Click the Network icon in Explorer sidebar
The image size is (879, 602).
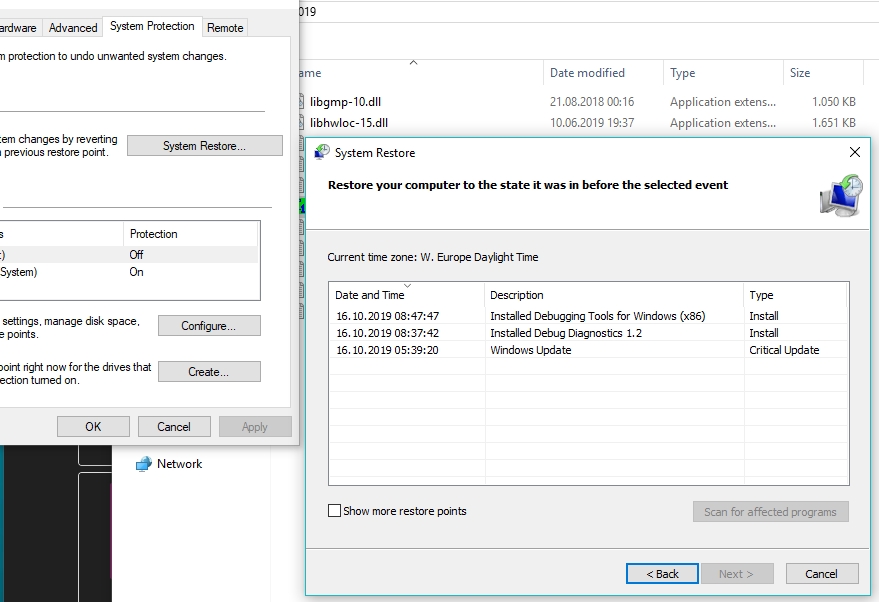coord(144,464)
